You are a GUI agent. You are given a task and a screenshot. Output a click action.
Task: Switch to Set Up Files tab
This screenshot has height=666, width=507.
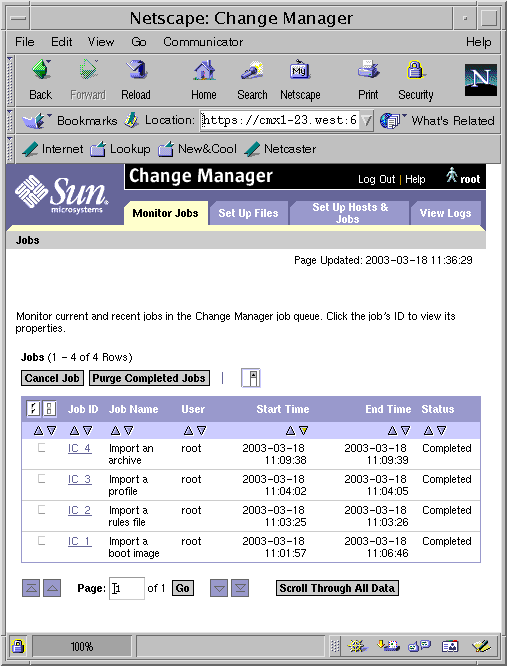click(248, 213)
